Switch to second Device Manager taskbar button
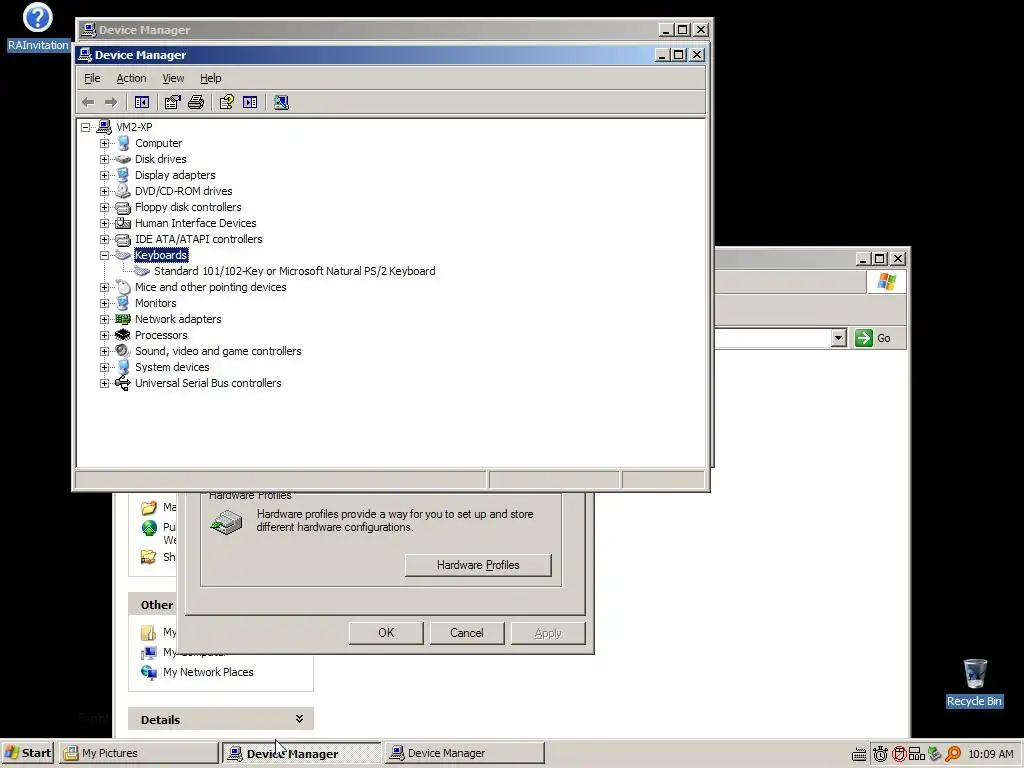 click(464, 753)
